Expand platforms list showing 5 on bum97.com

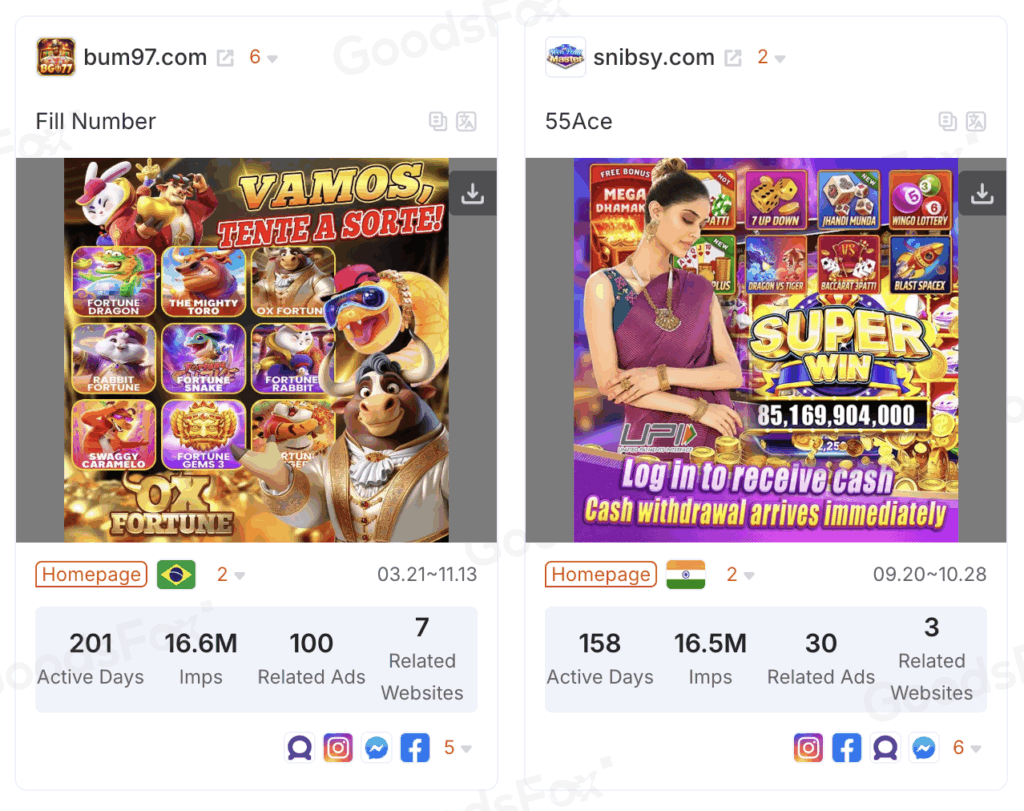click(x=457, y=748)
